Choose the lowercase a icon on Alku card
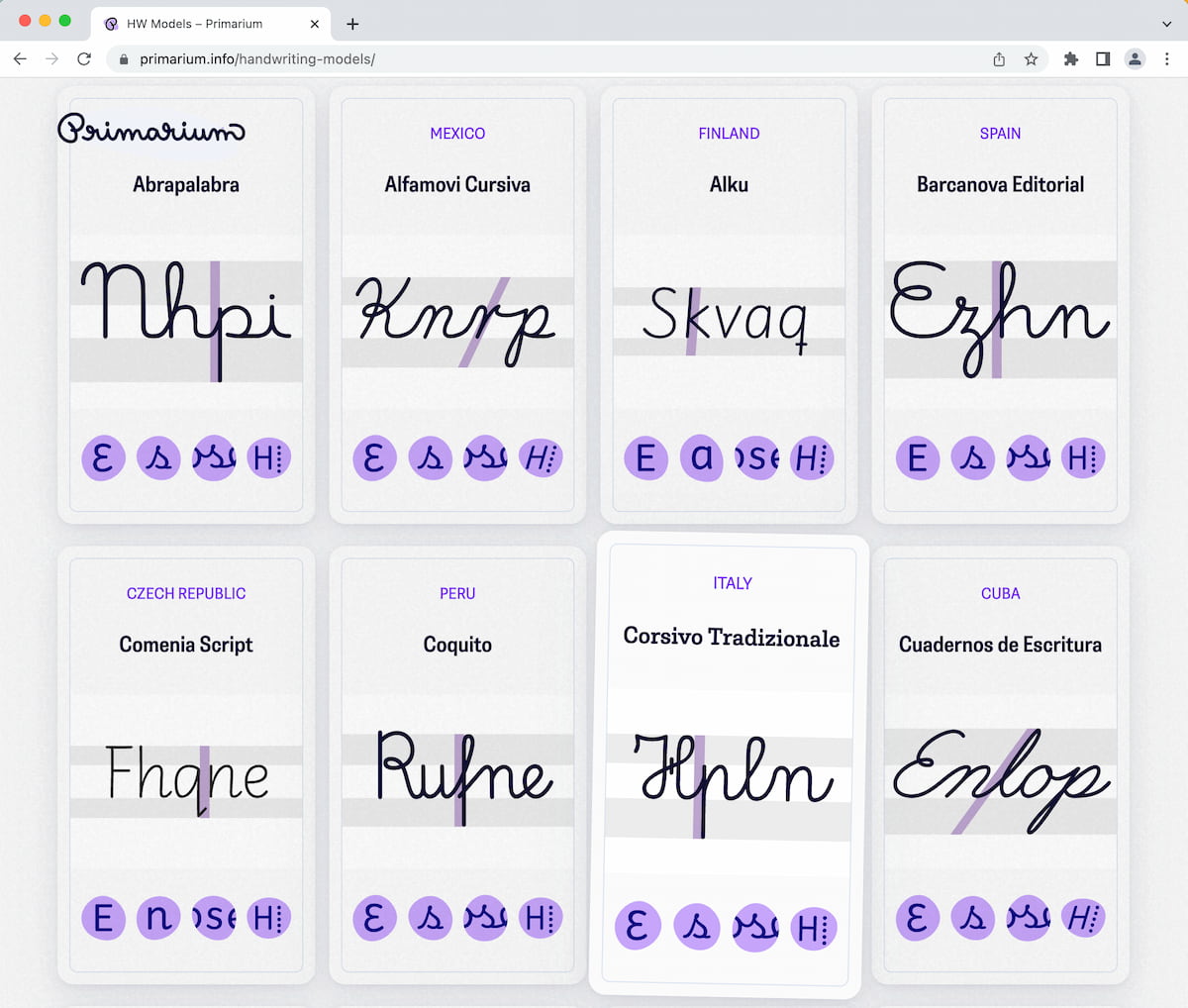The width and height of the screenshot is (1188, 1008). click(x=701, y=458)
